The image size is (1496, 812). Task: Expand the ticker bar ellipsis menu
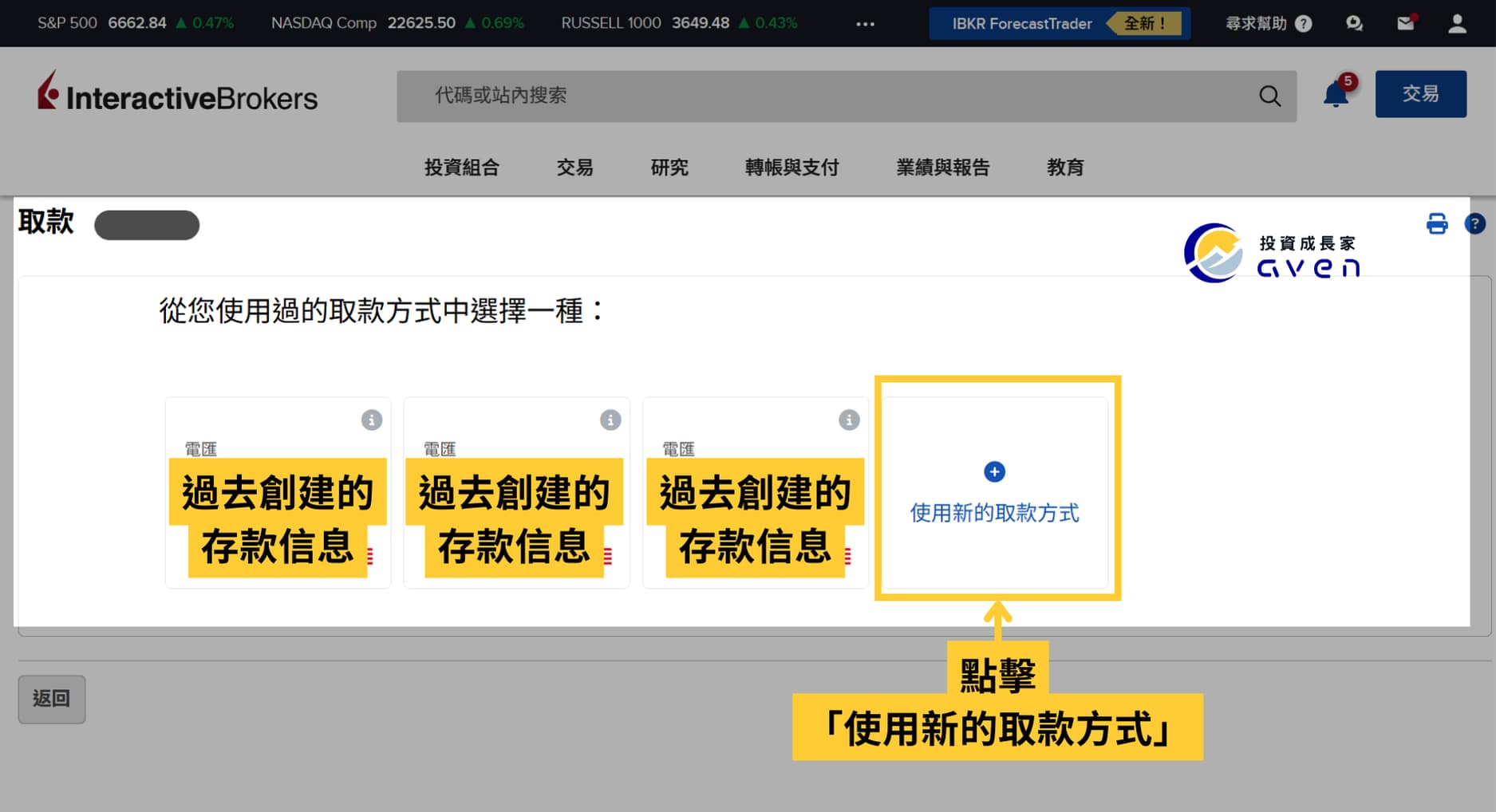865,24
